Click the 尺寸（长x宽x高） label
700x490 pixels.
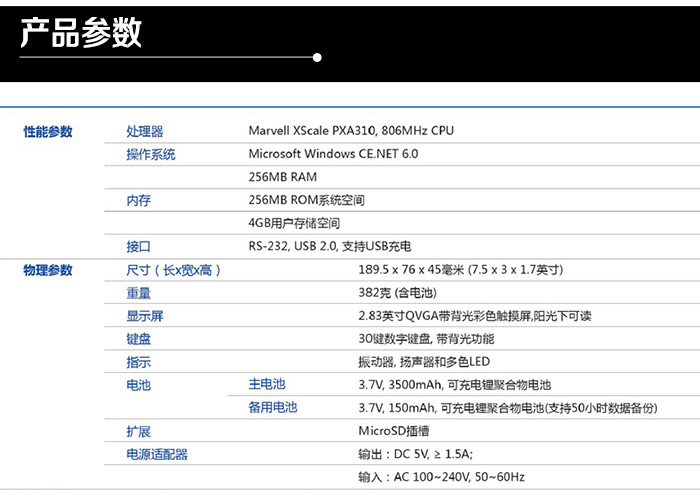174,270
